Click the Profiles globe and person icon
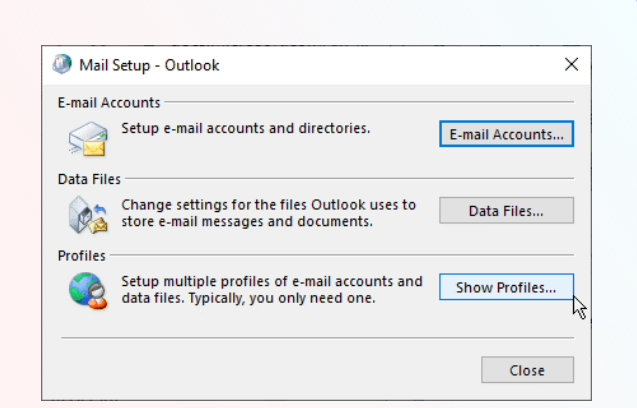The height and width of the screenshot is (408, 637). coord(88,291)
